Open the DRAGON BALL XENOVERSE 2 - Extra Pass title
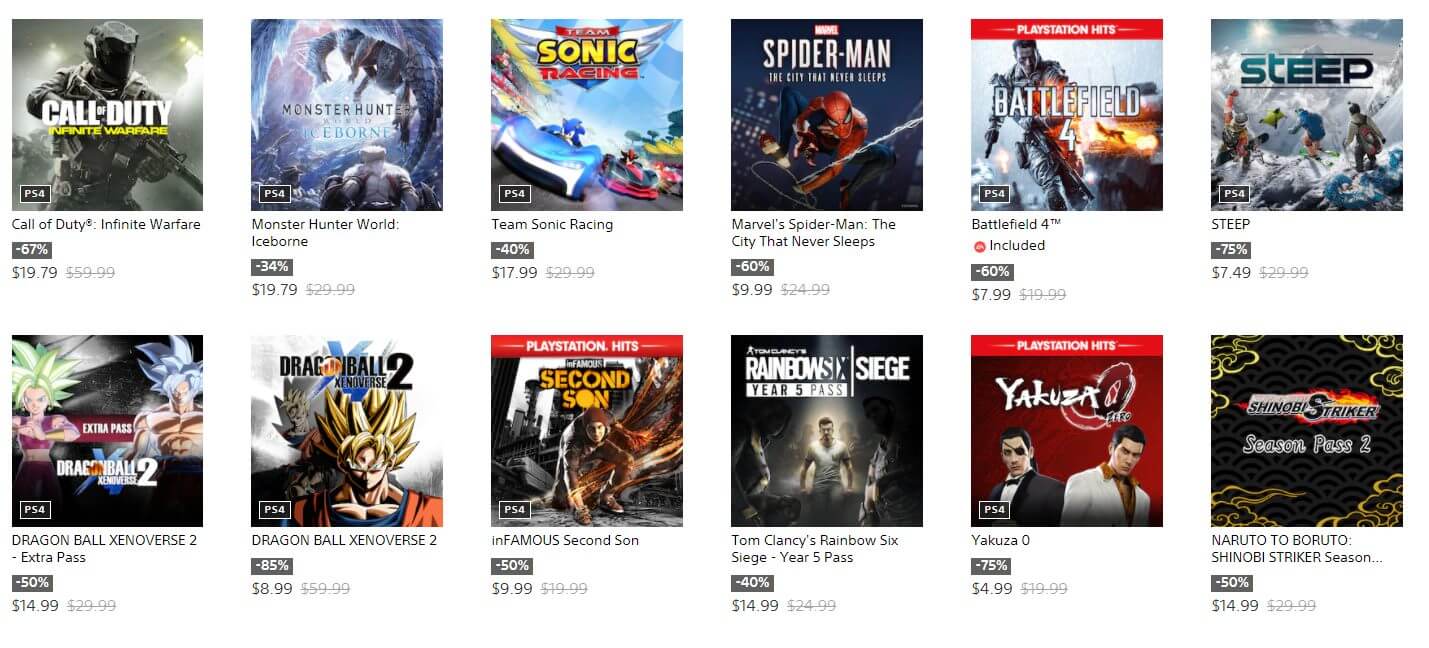 pos(104,548)
